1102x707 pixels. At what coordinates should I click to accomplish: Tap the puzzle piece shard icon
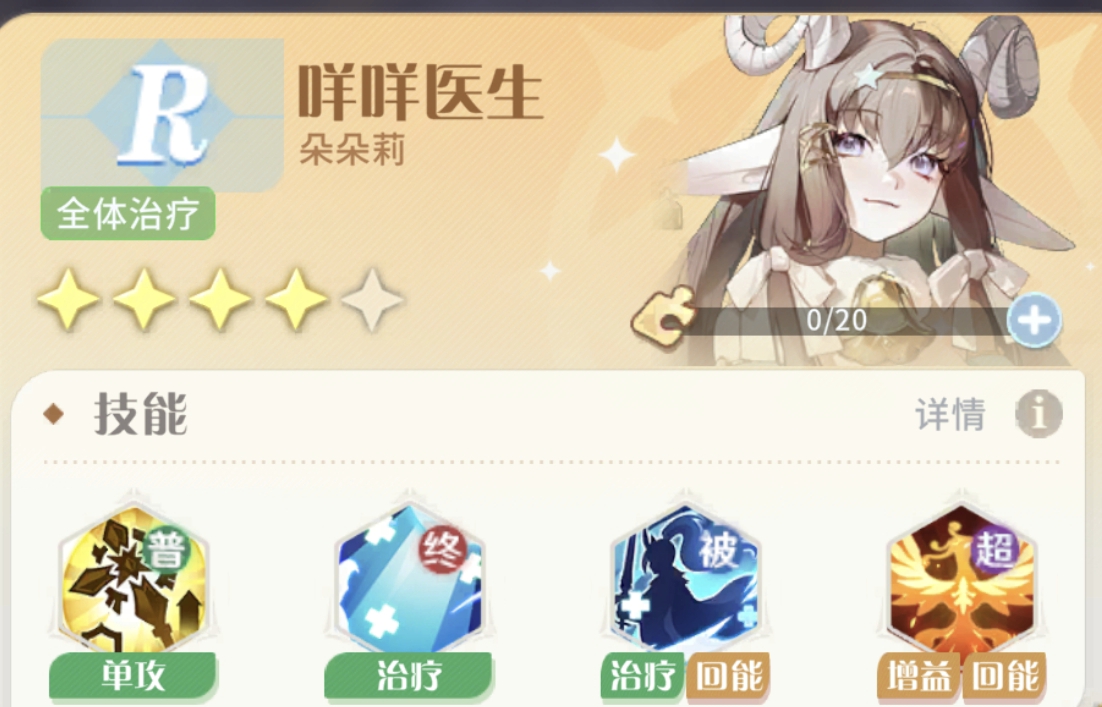[x=663, y=317]
